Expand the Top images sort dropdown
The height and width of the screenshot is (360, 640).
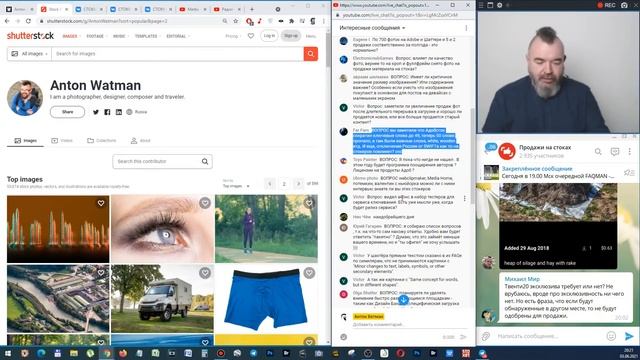pos(236,186)
